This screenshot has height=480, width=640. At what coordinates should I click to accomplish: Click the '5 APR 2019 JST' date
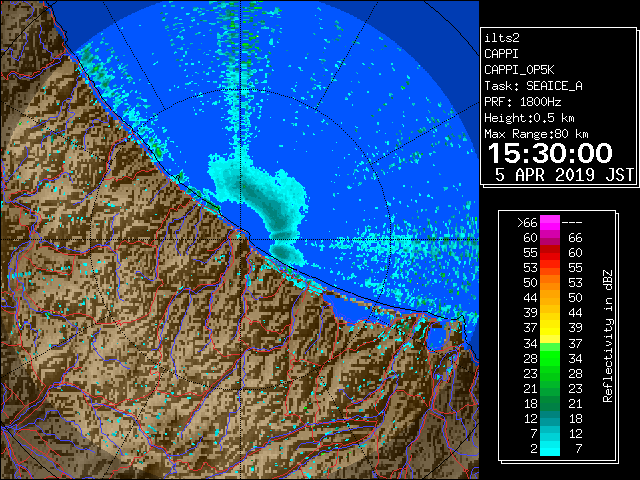(564, 175)
